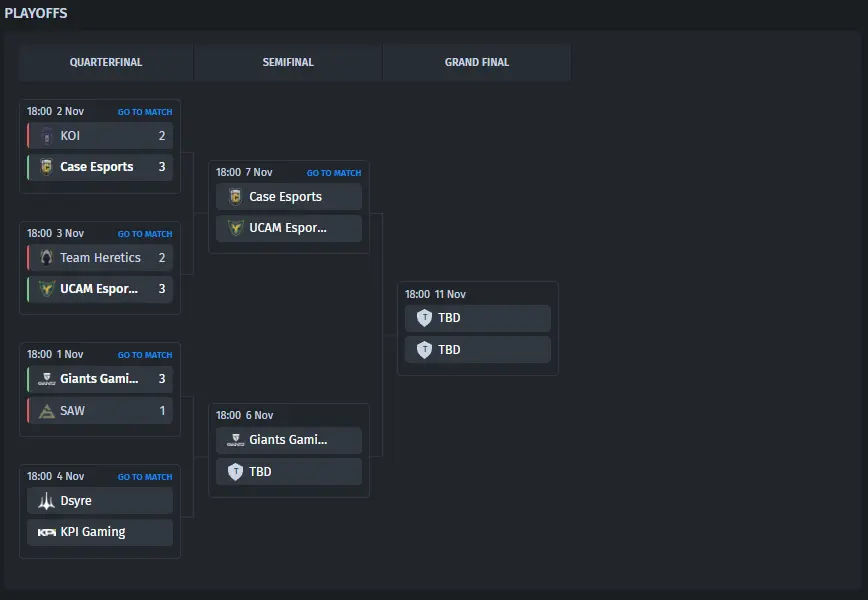Click UCAM Esports logo in the semifinal
The width and height of the screenshot is (868, 600).
click(236, 227)
